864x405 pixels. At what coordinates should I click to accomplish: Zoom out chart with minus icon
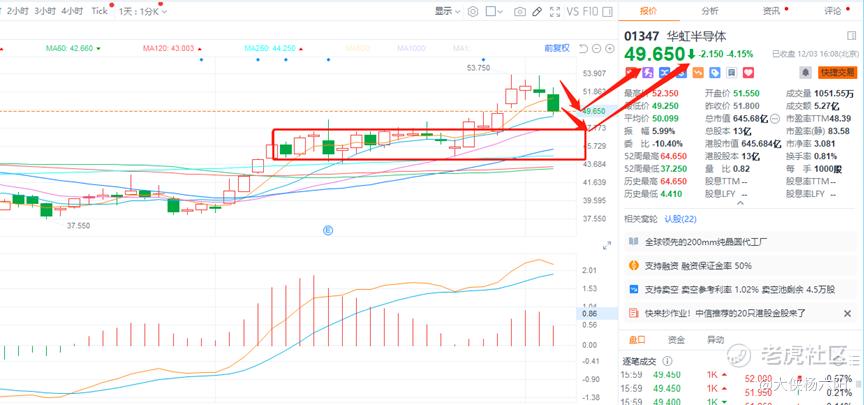597,48
